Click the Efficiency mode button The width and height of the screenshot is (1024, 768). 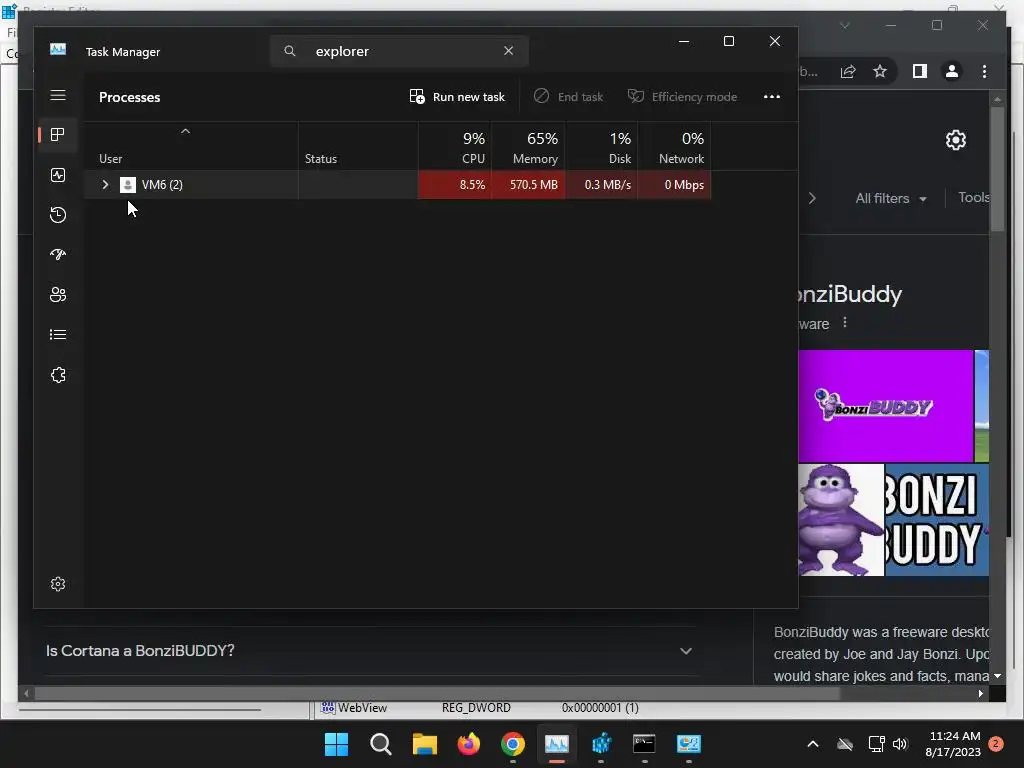(x=682, y=97)
